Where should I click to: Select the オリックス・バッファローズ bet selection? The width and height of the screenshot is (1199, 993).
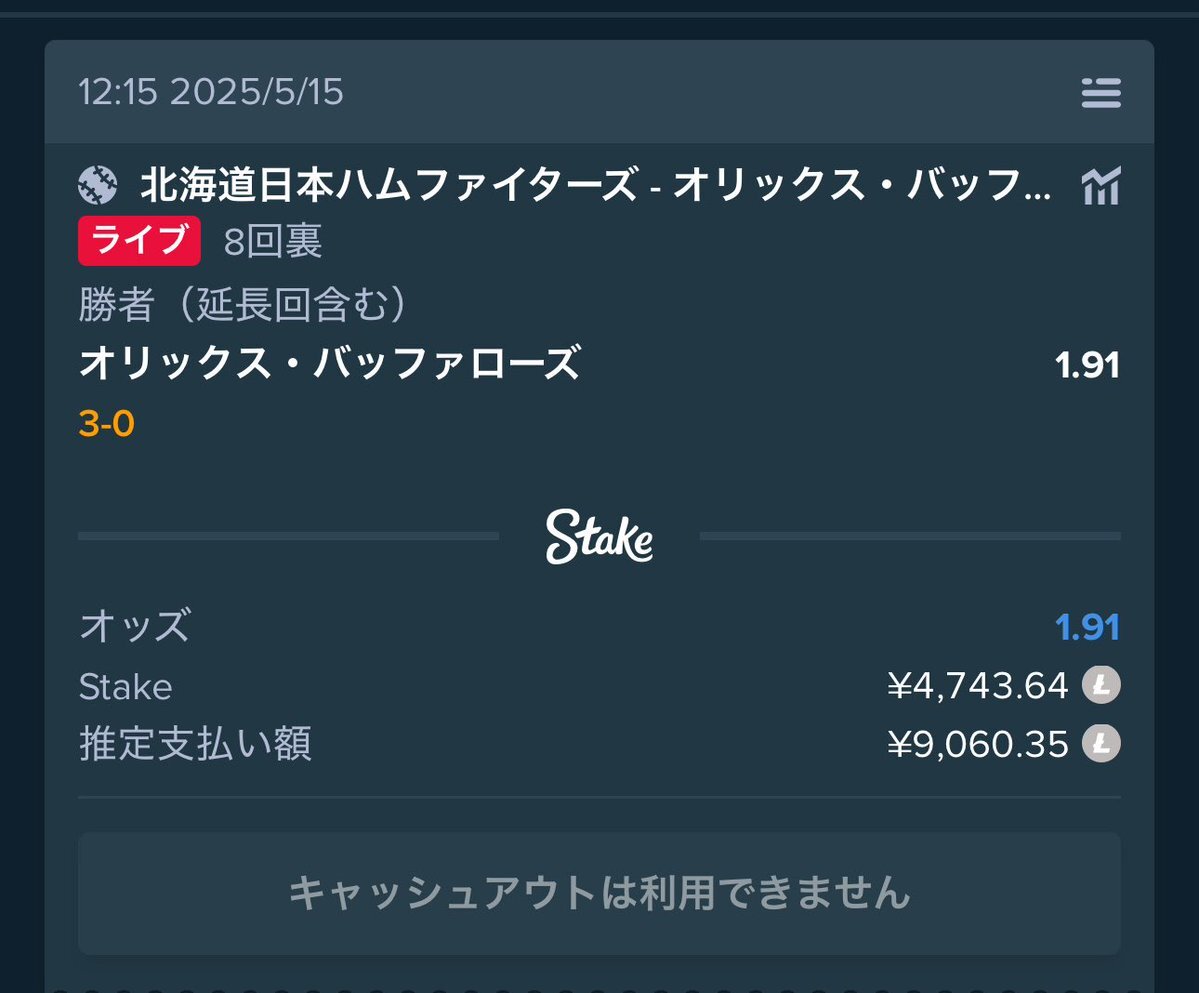pos(330,362)
